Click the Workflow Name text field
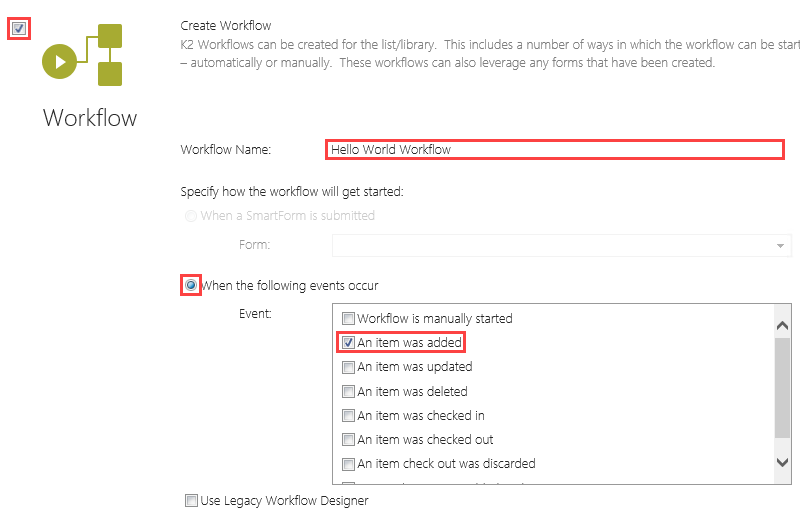The height and width of the screenshot is (512, 800). tap(554, 150)
